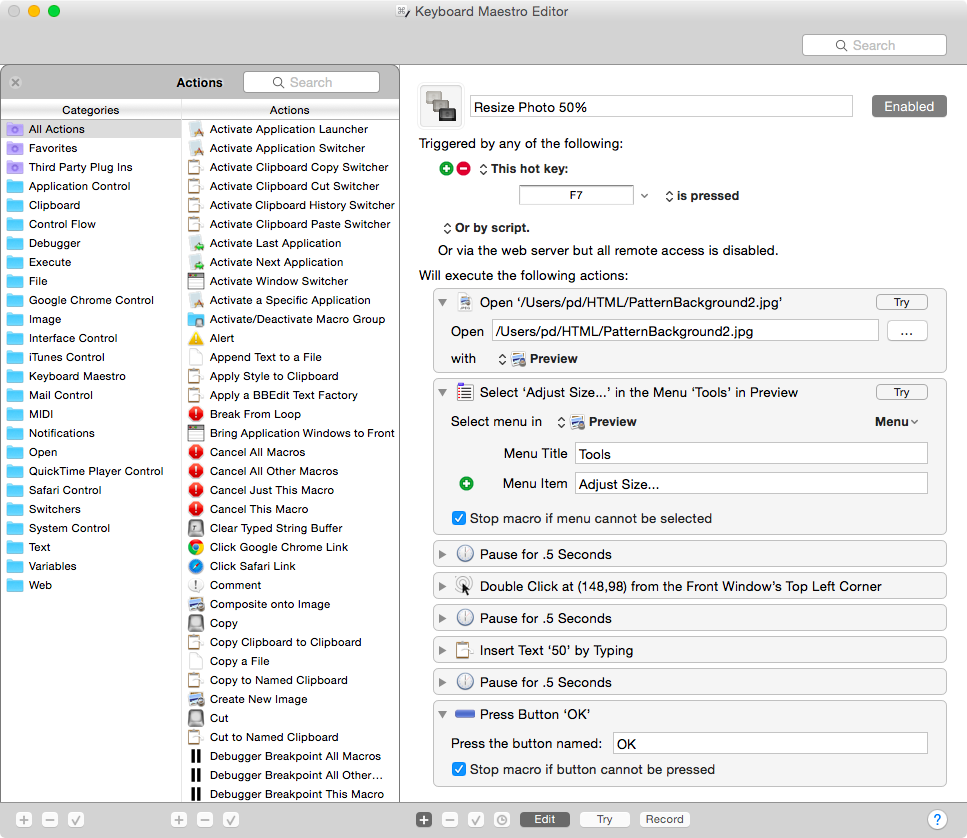Open the hot key dropdown arrow next to F7
967x838 pixels.
644,195
